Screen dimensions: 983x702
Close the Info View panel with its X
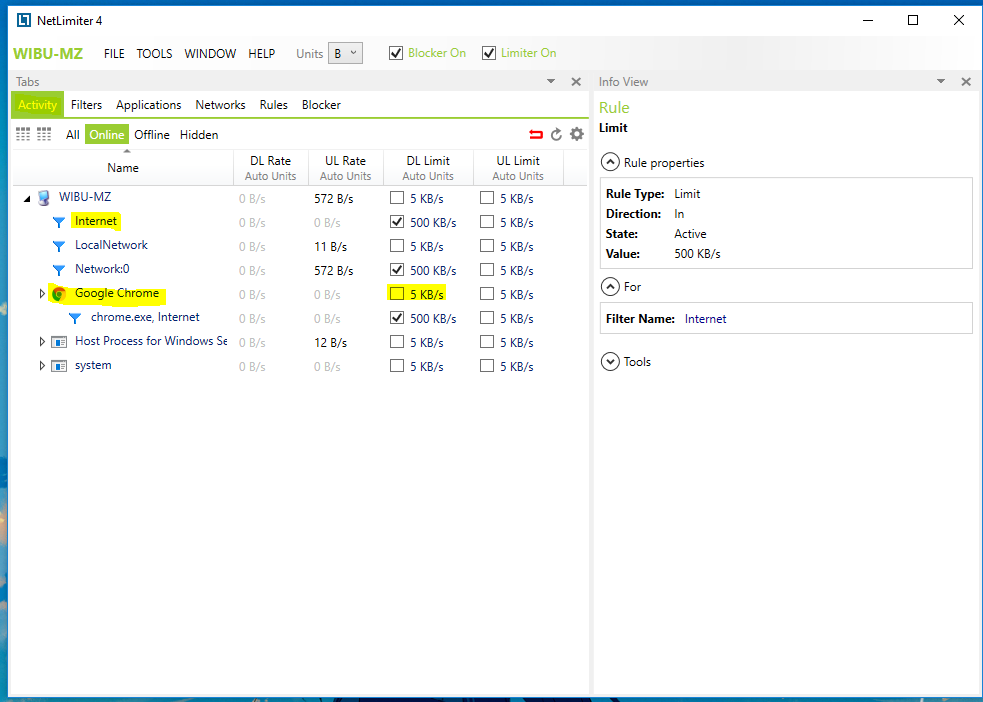pos(966,81)
